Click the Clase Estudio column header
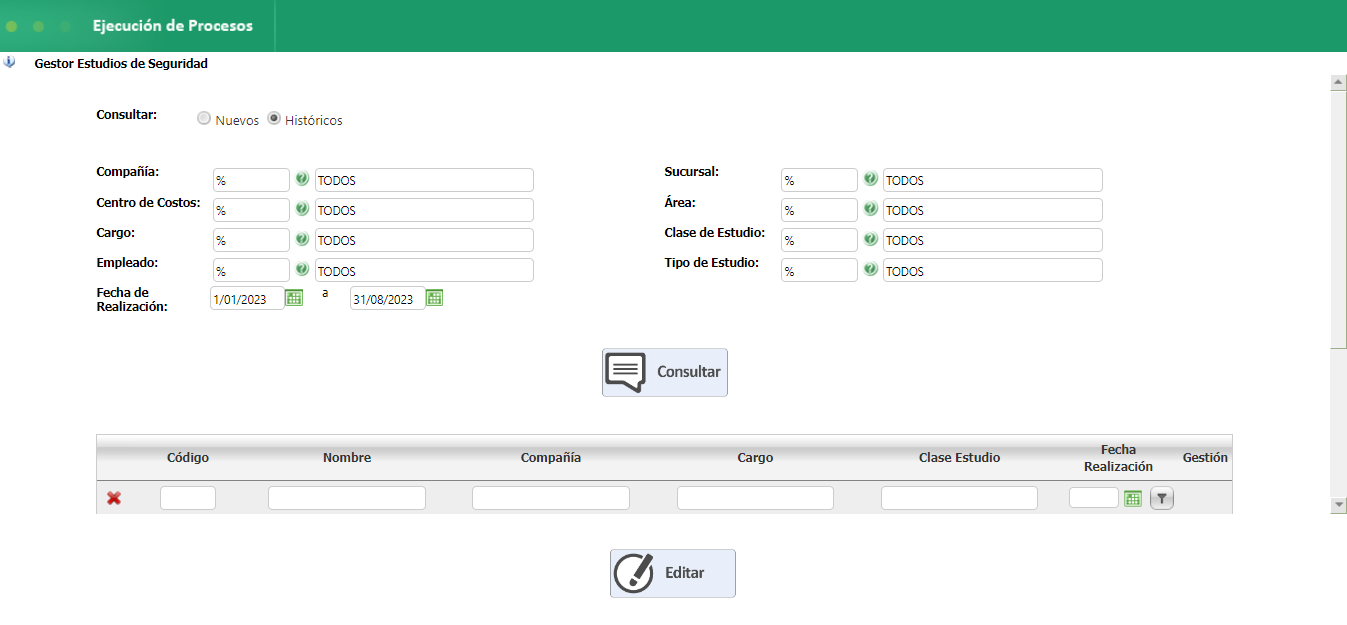Screen dimensions: 1347x625 pyautogui.click(x=959, y=457)
